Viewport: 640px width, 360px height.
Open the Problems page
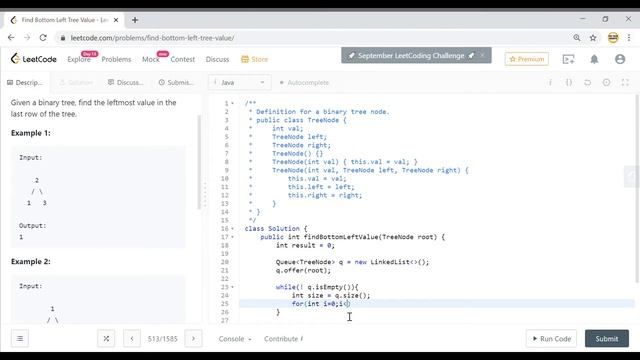click(116, 59)
